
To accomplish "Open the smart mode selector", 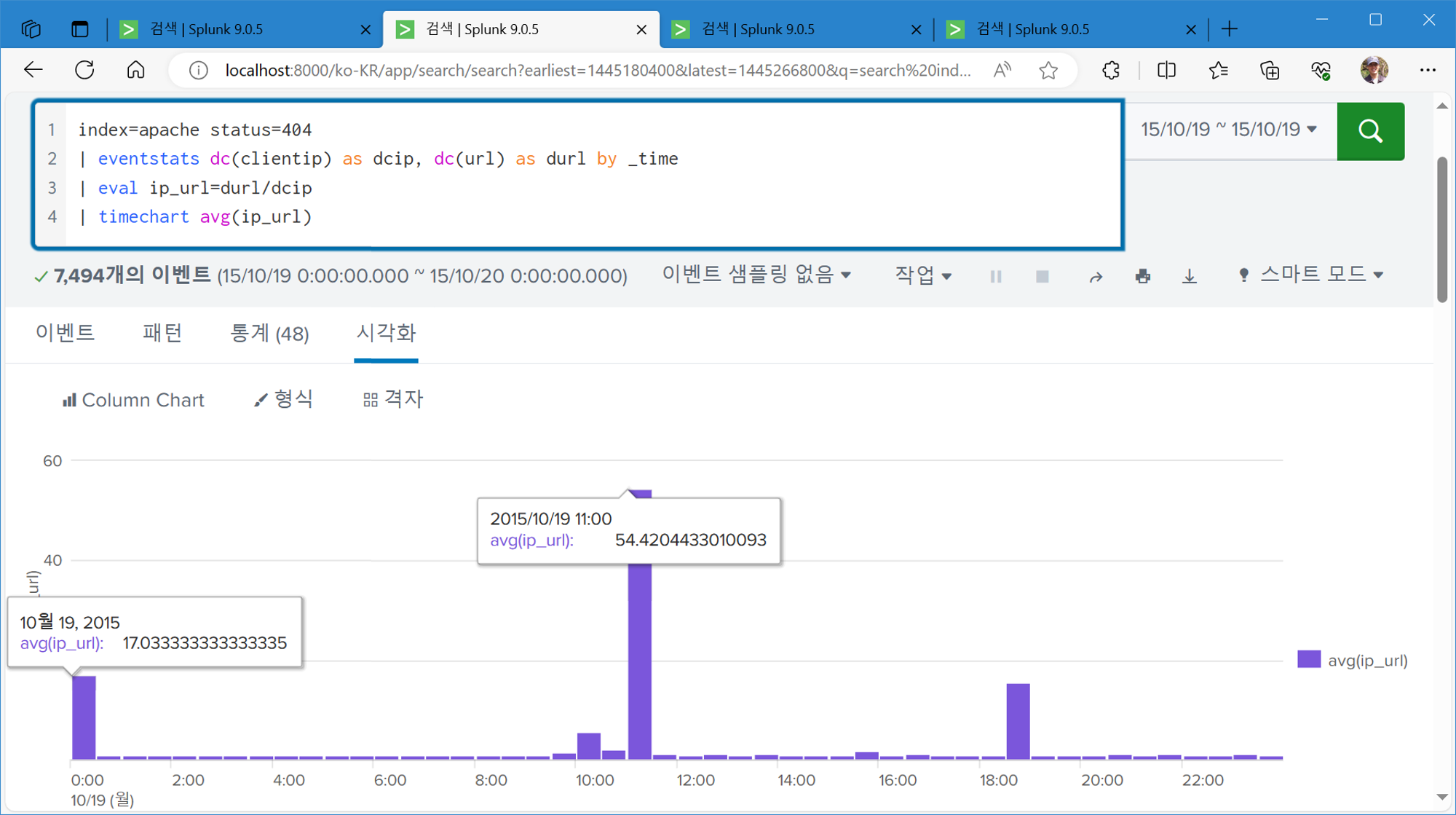I will tap(1310, 275).
